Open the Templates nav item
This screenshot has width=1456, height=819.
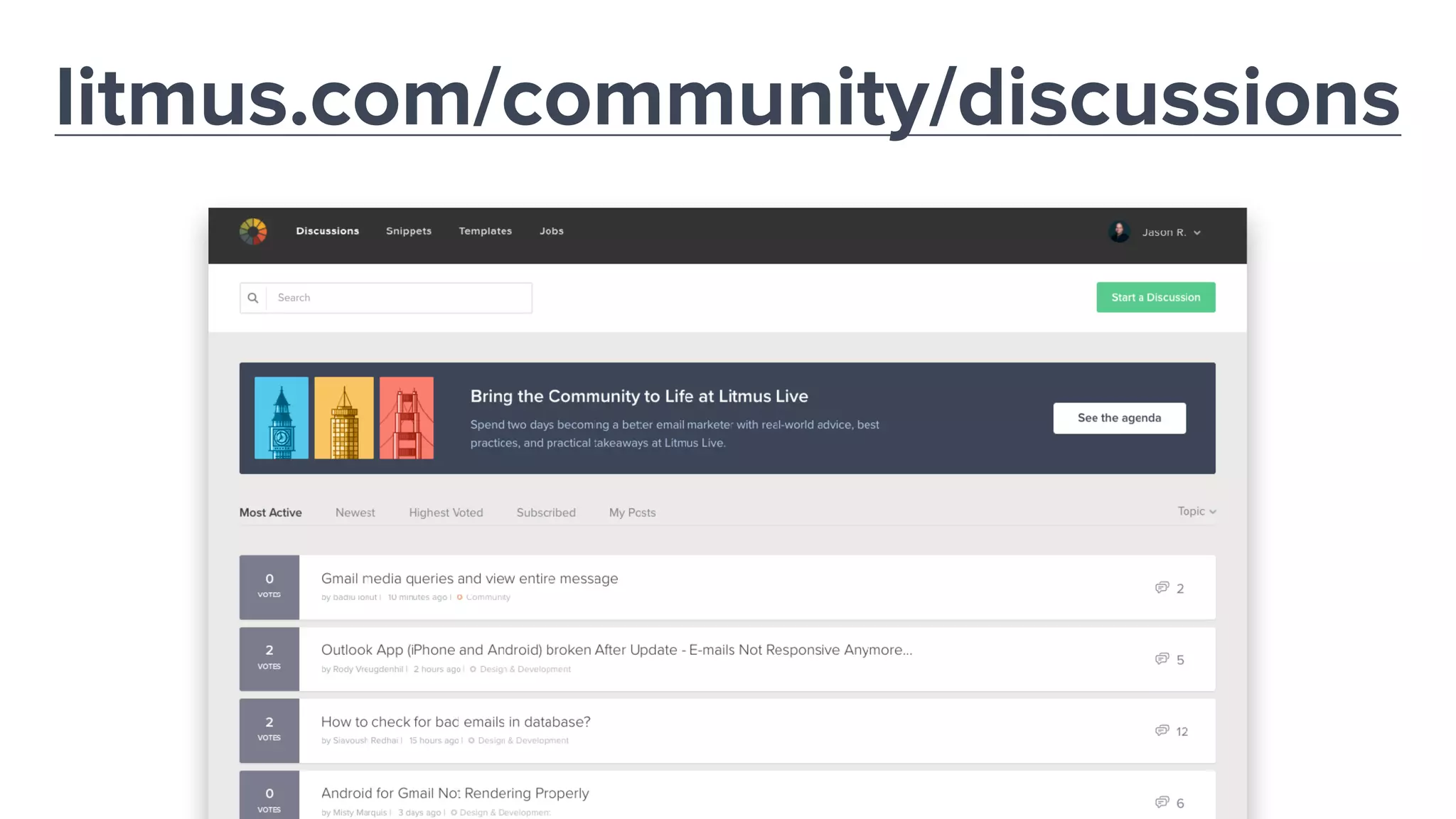click(486, 231)
